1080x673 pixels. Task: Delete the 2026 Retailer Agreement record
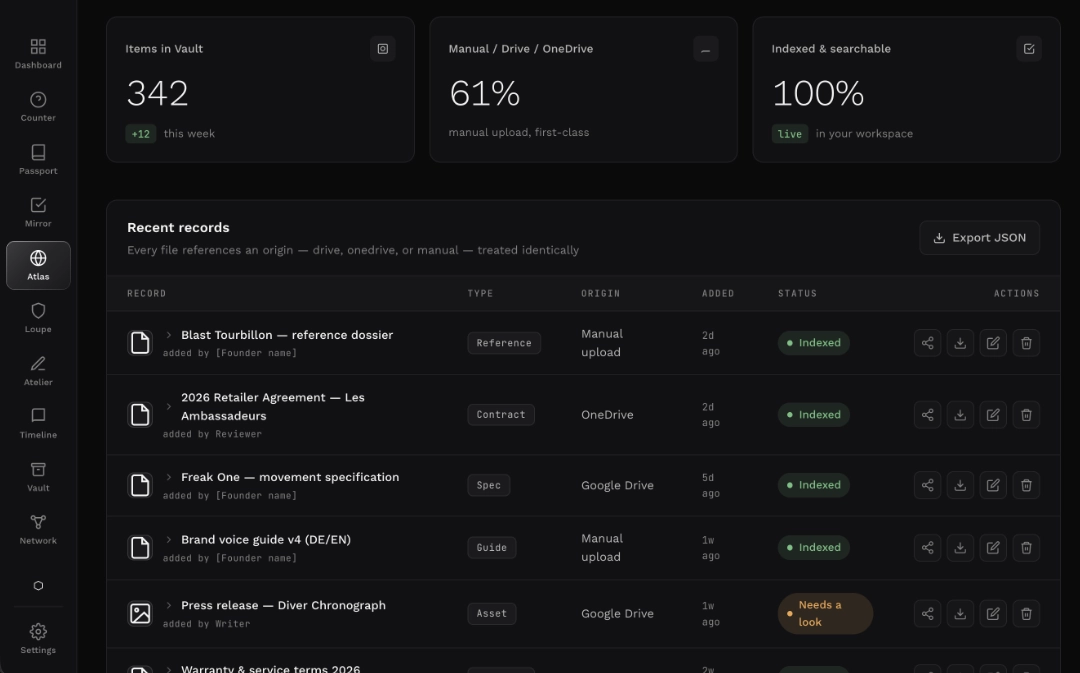[1026, 415]
